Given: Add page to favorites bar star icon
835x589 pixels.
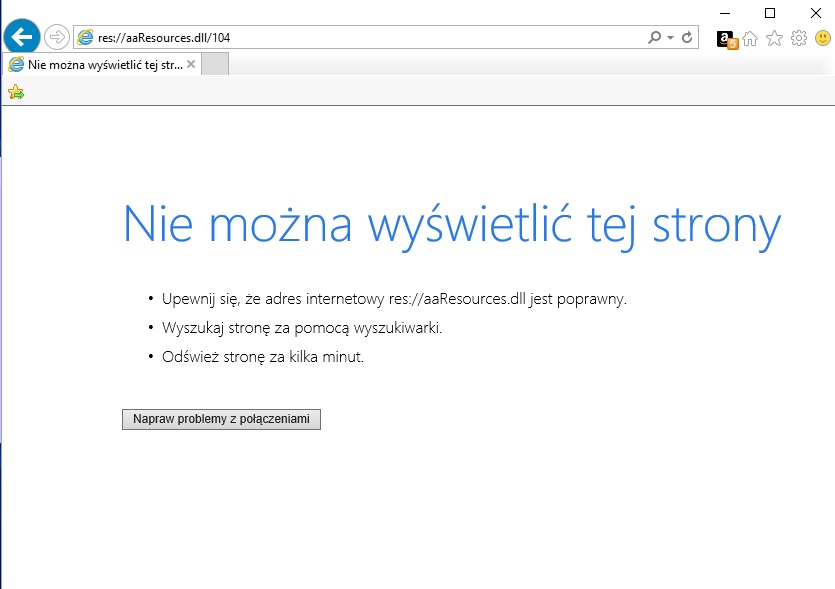Looking at the screenshot, I should tap(15, 92).
